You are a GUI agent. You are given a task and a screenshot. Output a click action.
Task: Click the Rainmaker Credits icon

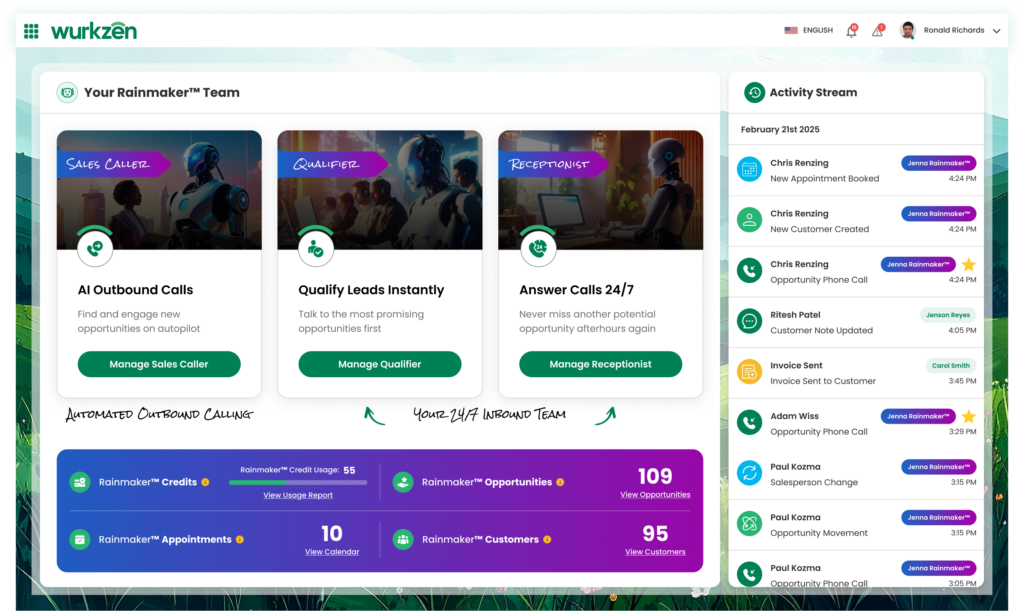click(x=80, y=482)
